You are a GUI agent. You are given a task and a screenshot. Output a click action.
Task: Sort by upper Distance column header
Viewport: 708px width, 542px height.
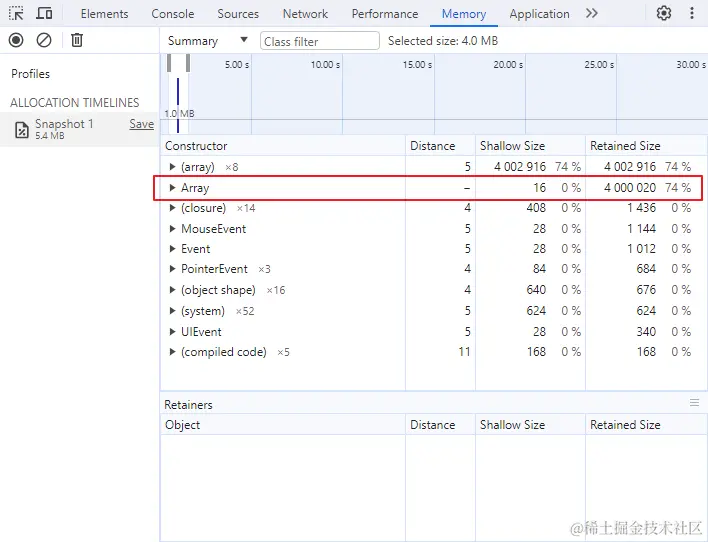pos(440,145)
